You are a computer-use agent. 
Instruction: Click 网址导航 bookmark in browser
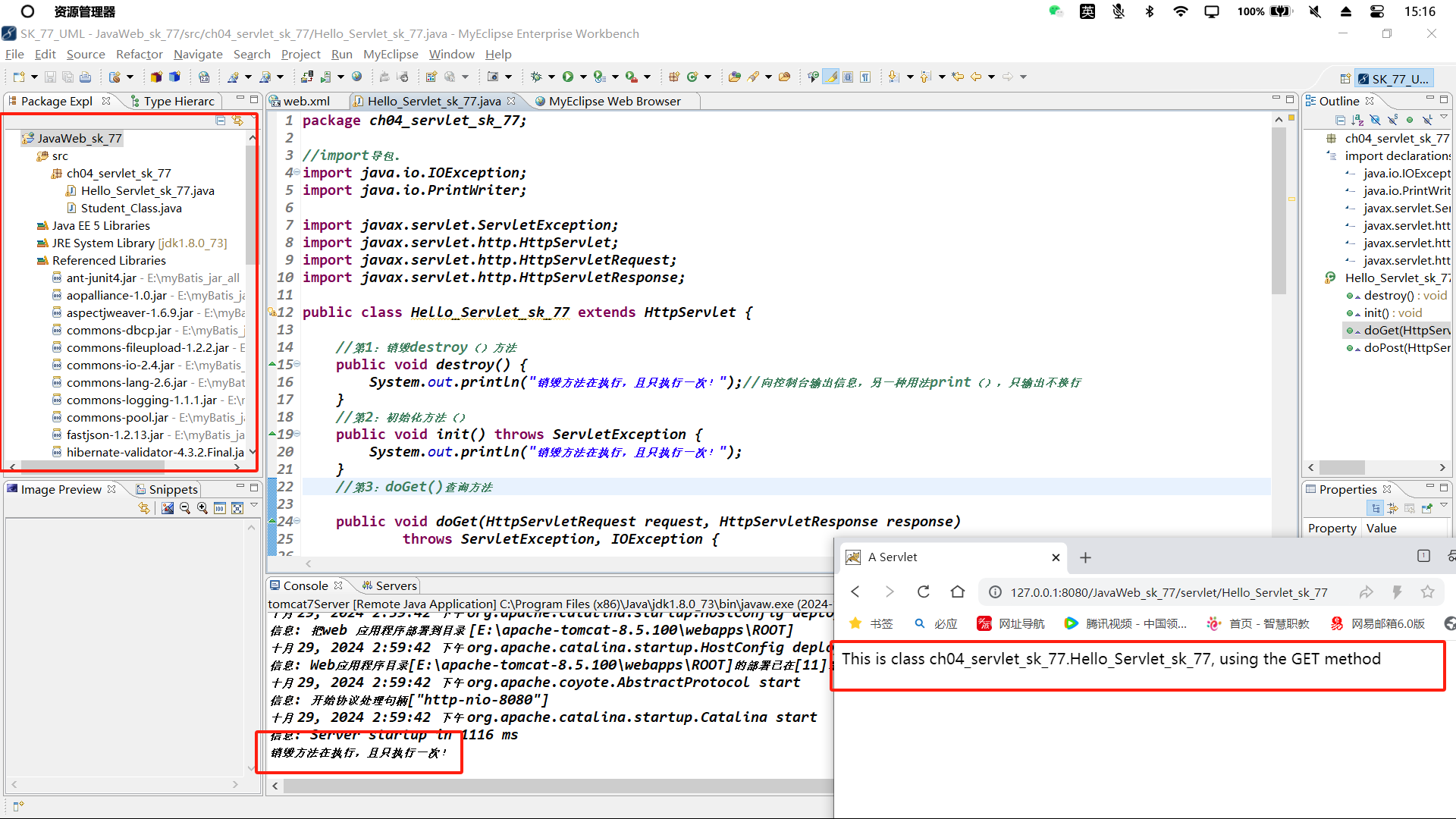(1011, 623)
